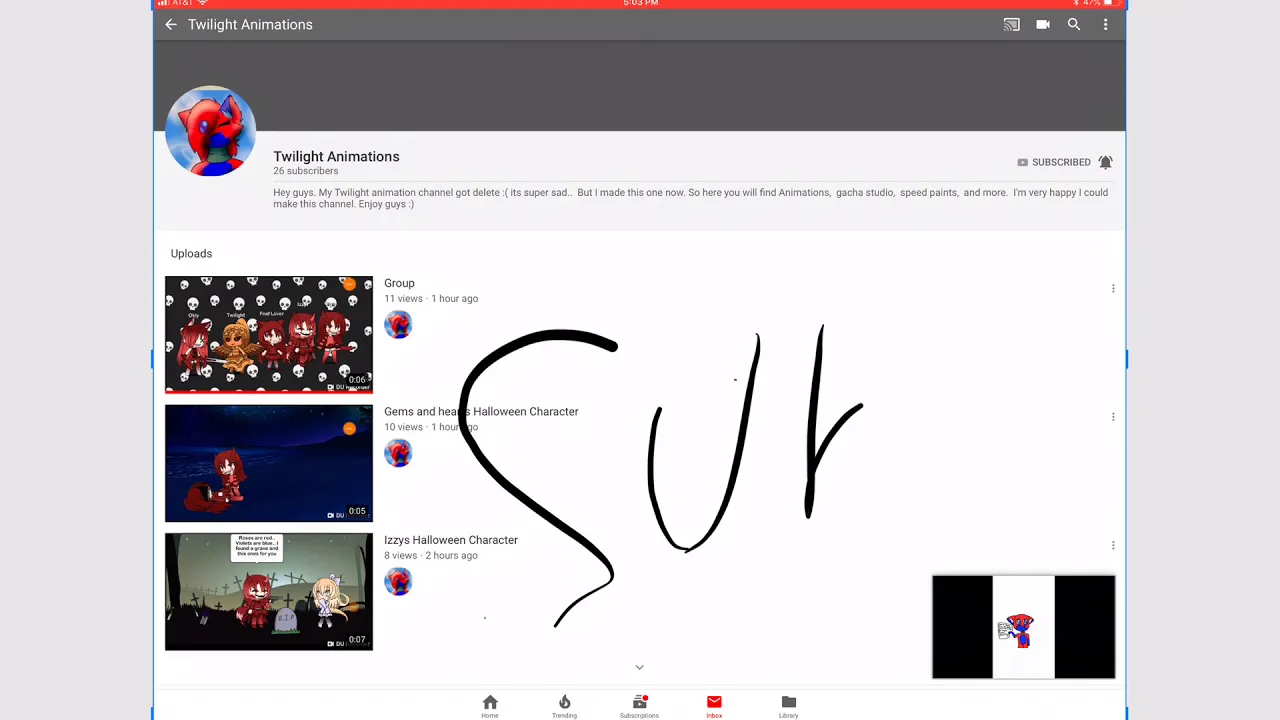This screenshot has height=720, width=1280.
Task: Click channel avatar under Gems and hearts video
Action: click(x=398, y=453)
